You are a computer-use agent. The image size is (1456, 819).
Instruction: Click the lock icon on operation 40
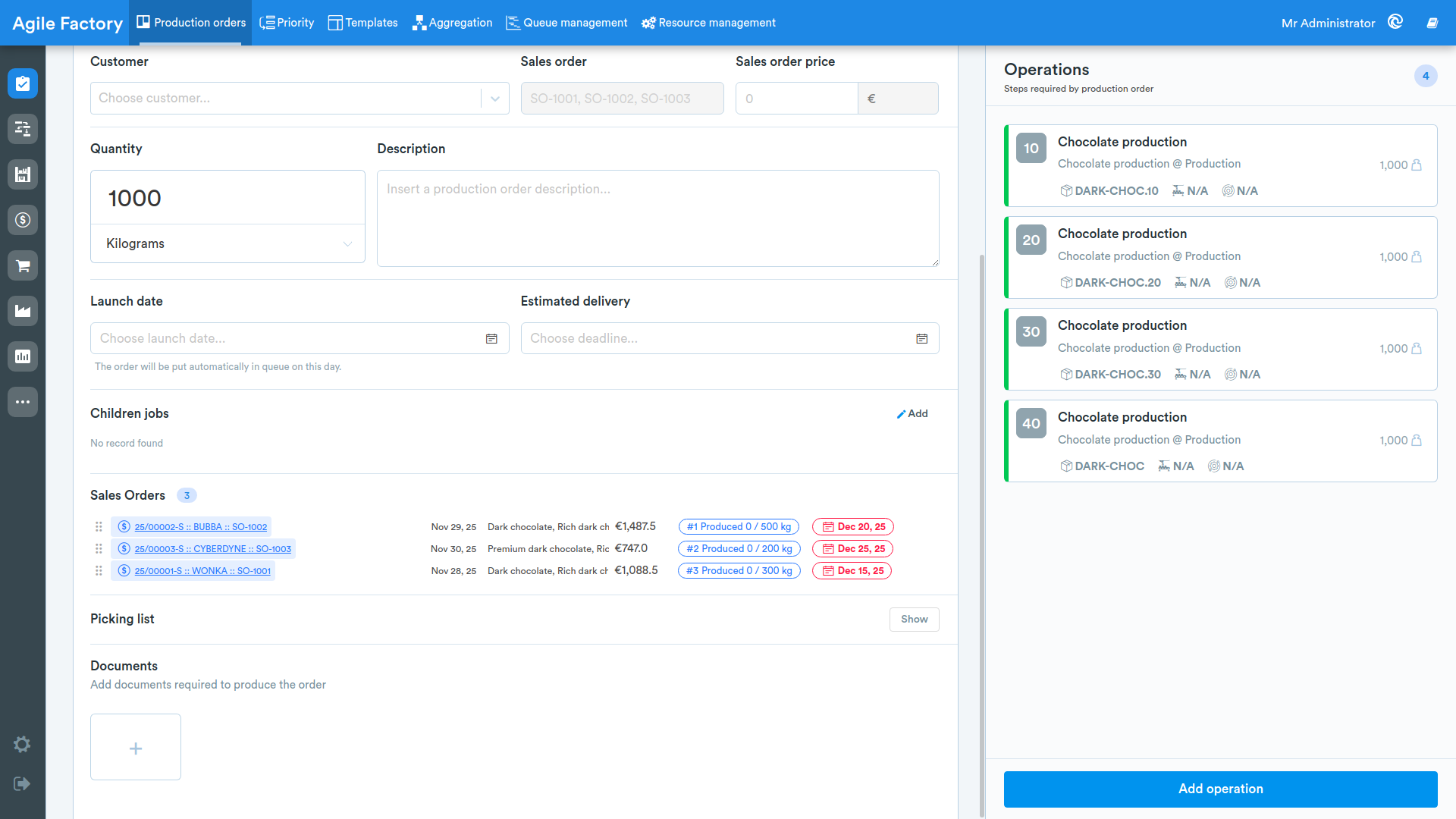[x=1416, y=440]
